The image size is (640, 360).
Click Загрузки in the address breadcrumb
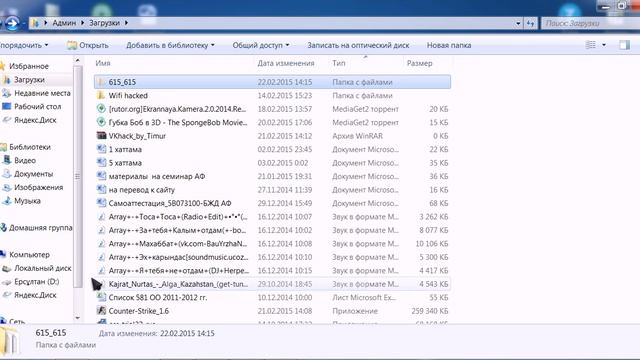pyautogui.click(x=104, y=23)
